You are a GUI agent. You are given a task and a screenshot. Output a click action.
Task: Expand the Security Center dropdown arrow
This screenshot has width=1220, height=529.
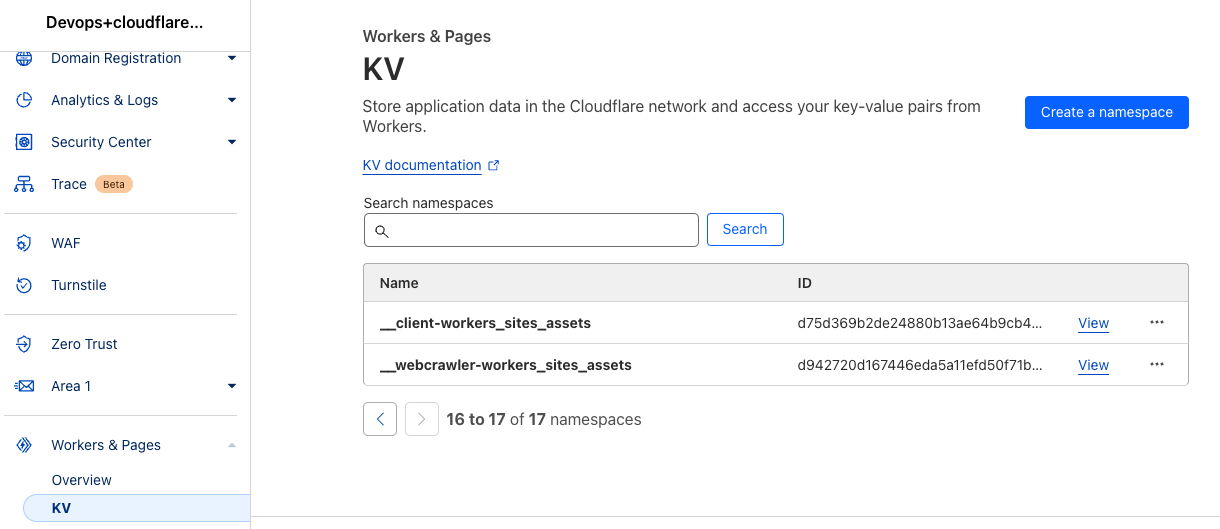[x=232, y=142]
